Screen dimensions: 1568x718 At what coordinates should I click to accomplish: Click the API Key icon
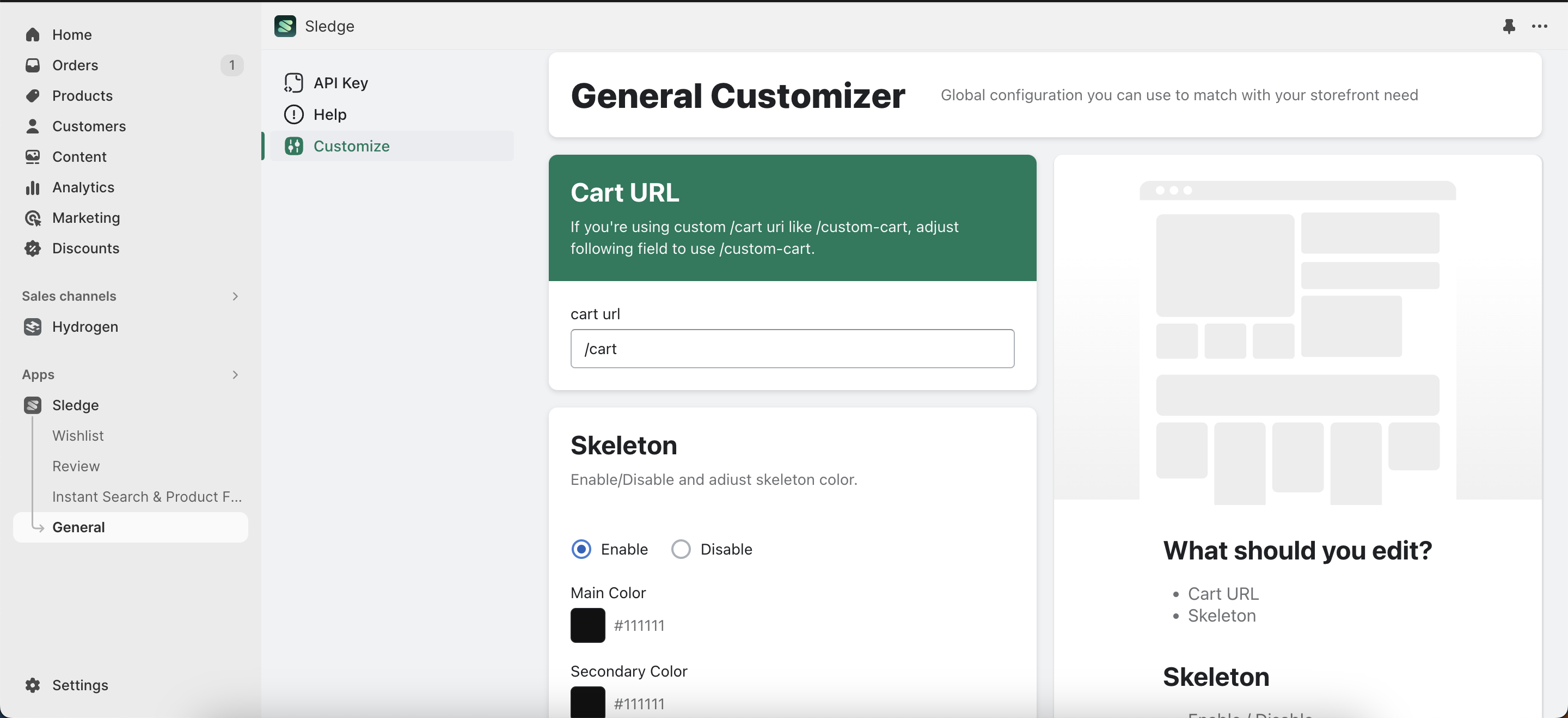pos(293,83)
